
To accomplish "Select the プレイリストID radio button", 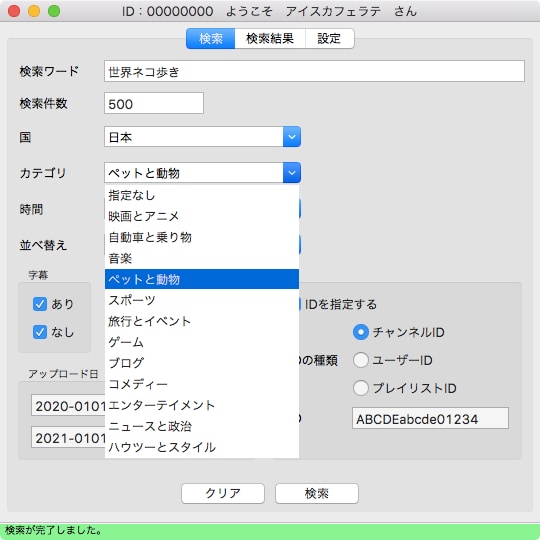I will coord(361,388).
